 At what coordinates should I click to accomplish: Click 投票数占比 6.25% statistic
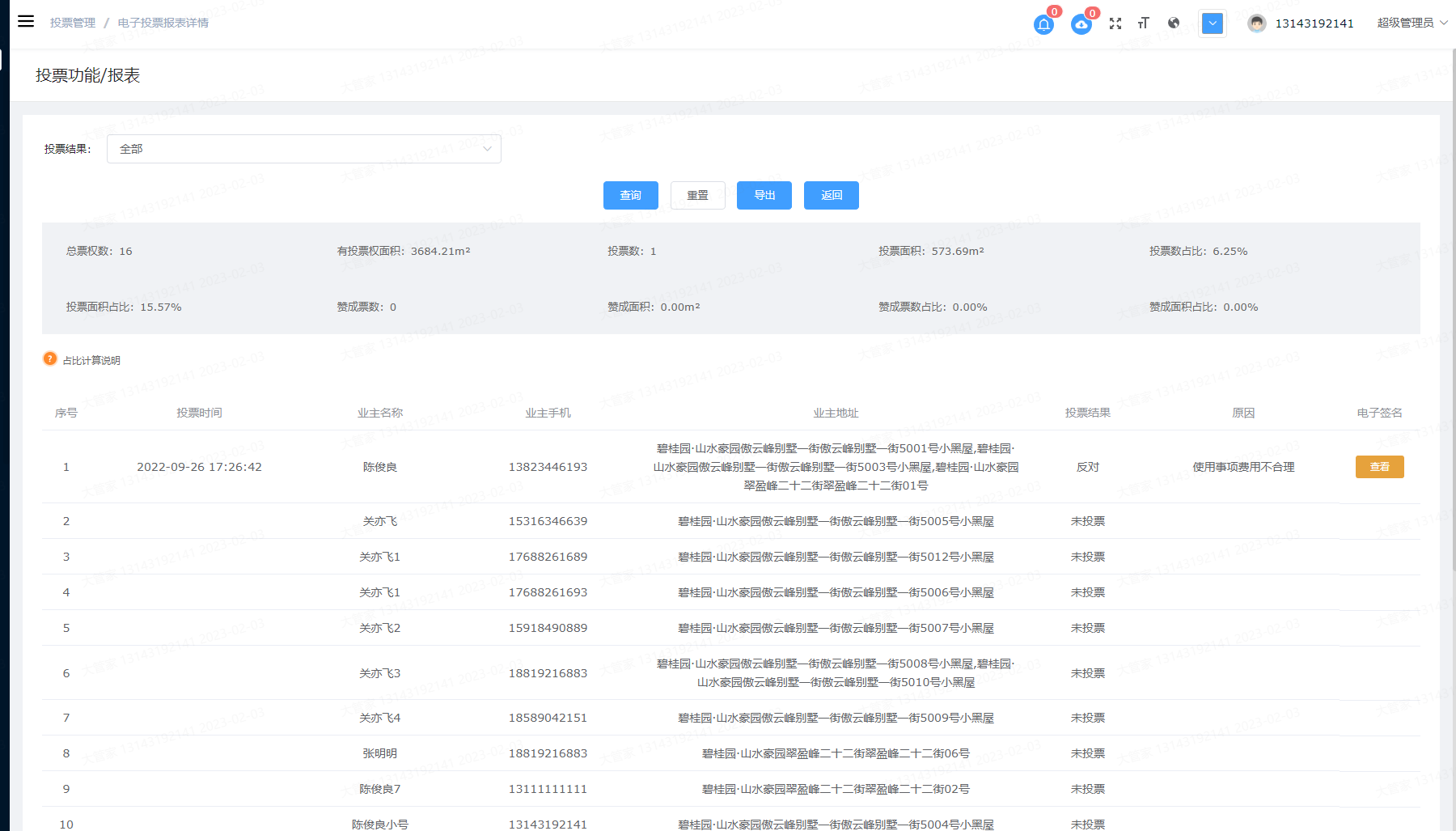click(x=1199, y=251)
